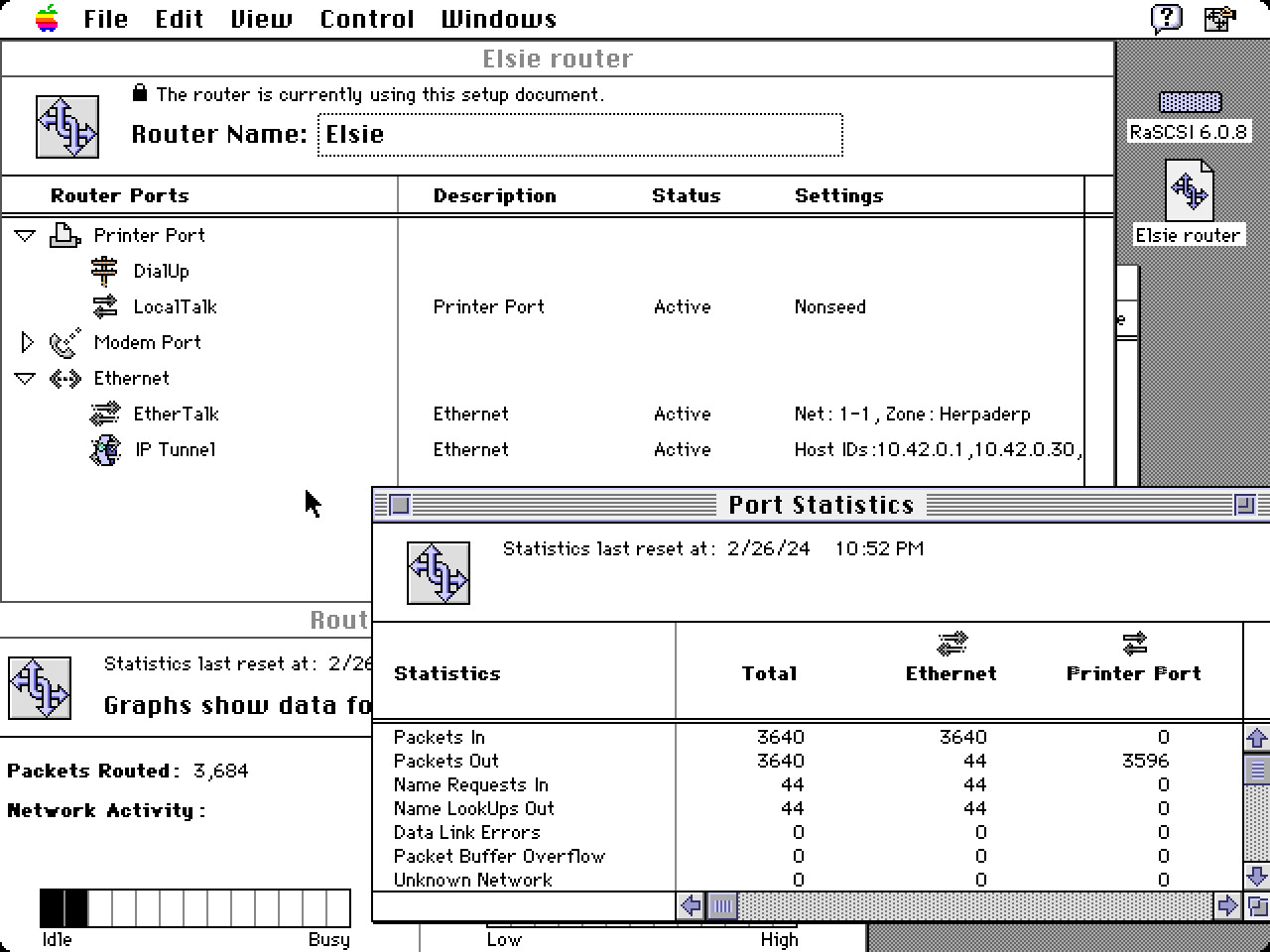Click the Description column header
1270x952 pixels.
coord(495,196)
